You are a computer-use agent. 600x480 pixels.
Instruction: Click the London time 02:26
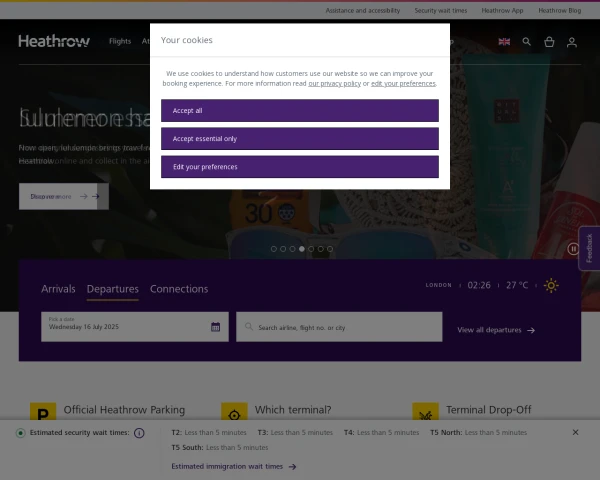point(479,286)
